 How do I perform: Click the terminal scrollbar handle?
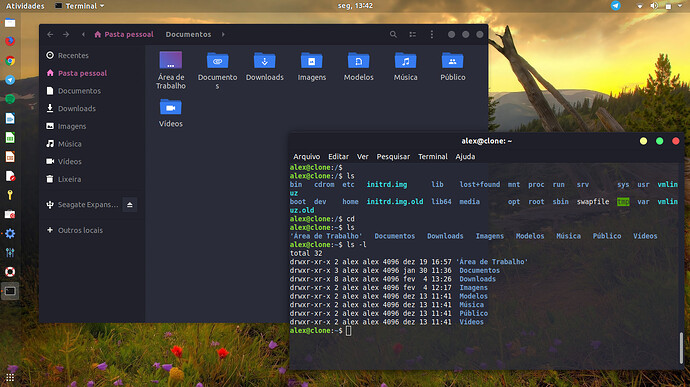(x=681, y=348)
